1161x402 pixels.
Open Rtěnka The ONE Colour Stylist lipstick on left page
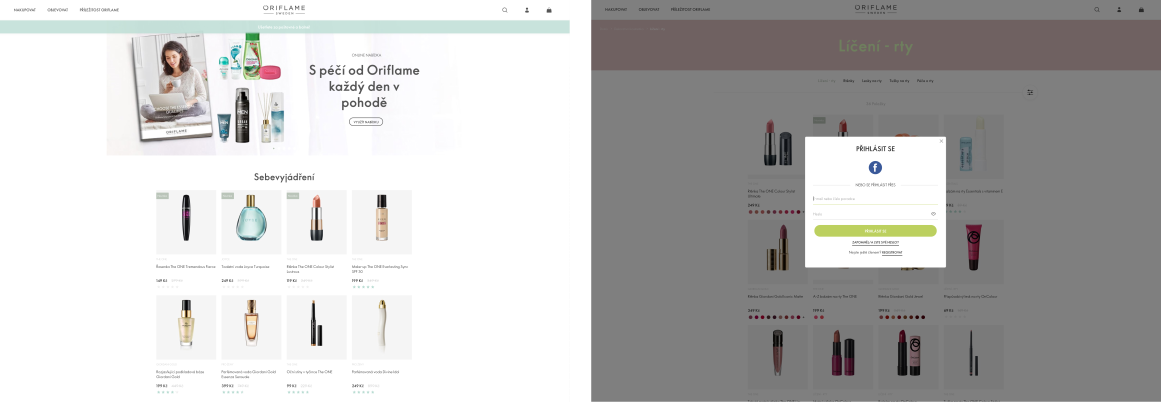click(x=316, y=221)
